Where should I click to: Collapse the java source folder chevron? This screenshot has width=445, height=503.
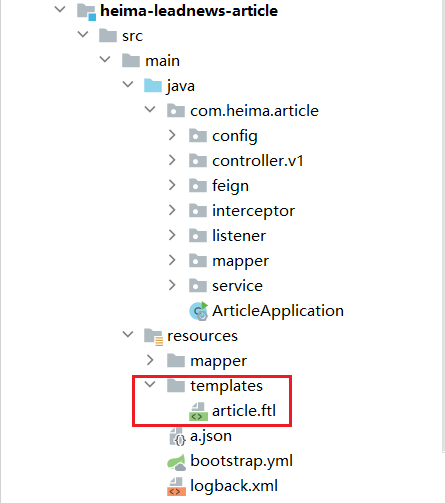pos(128,84)
